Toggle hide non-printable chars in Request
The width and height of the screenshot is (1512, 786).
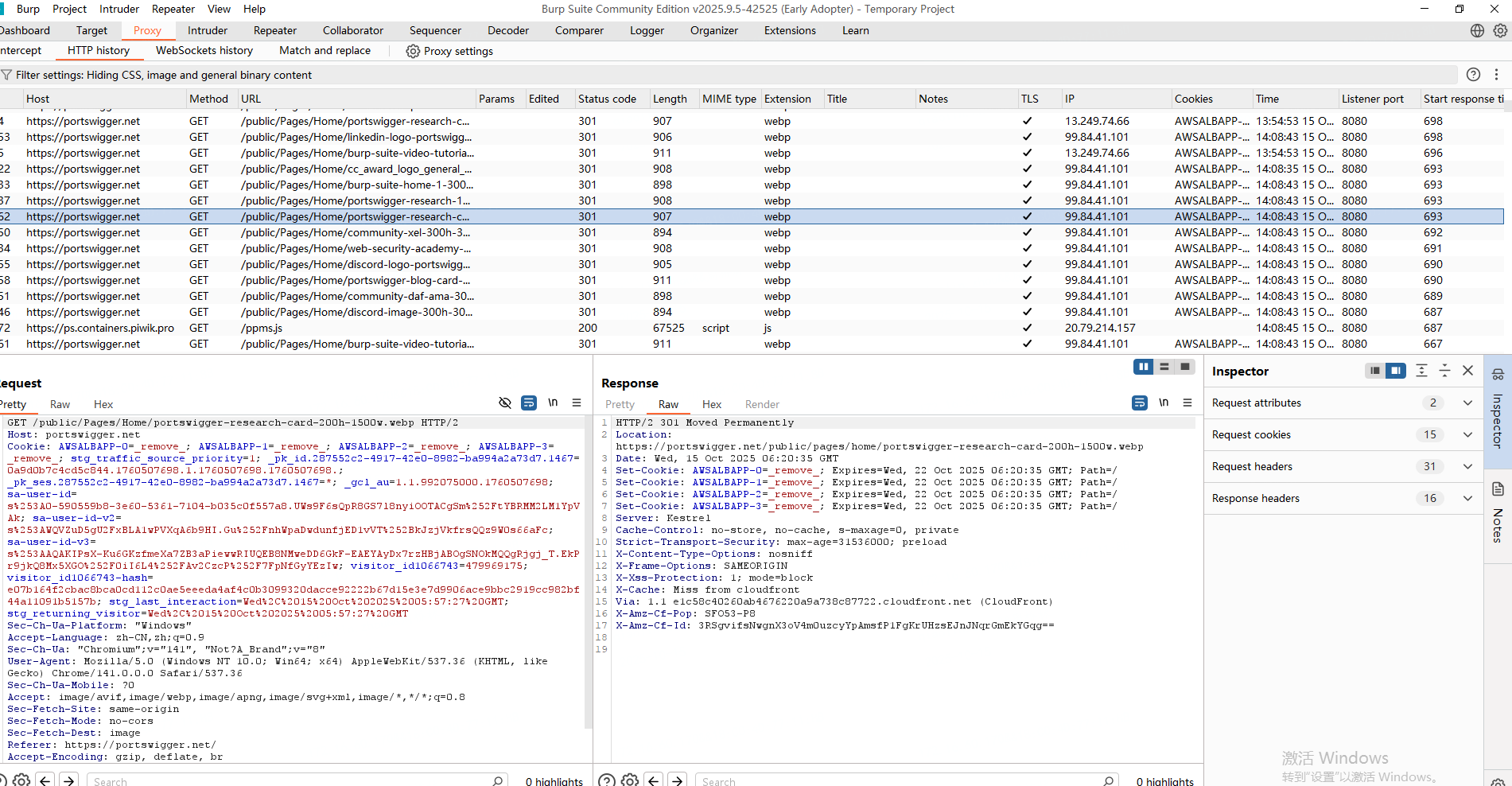point(505,403)
